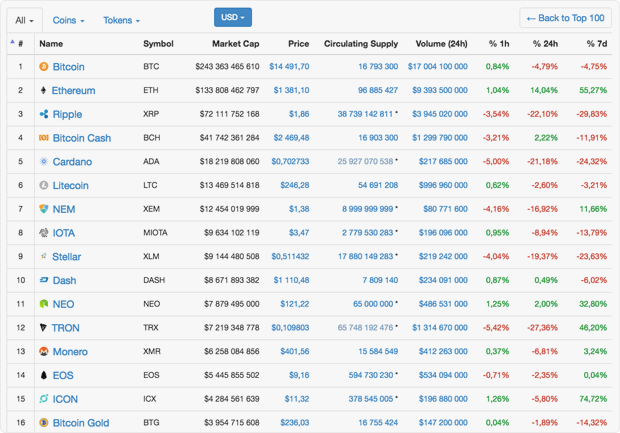The height and width of the screenshot is (433, 620).
Task: Open the Cardano name link
Action: coord(72,162)
